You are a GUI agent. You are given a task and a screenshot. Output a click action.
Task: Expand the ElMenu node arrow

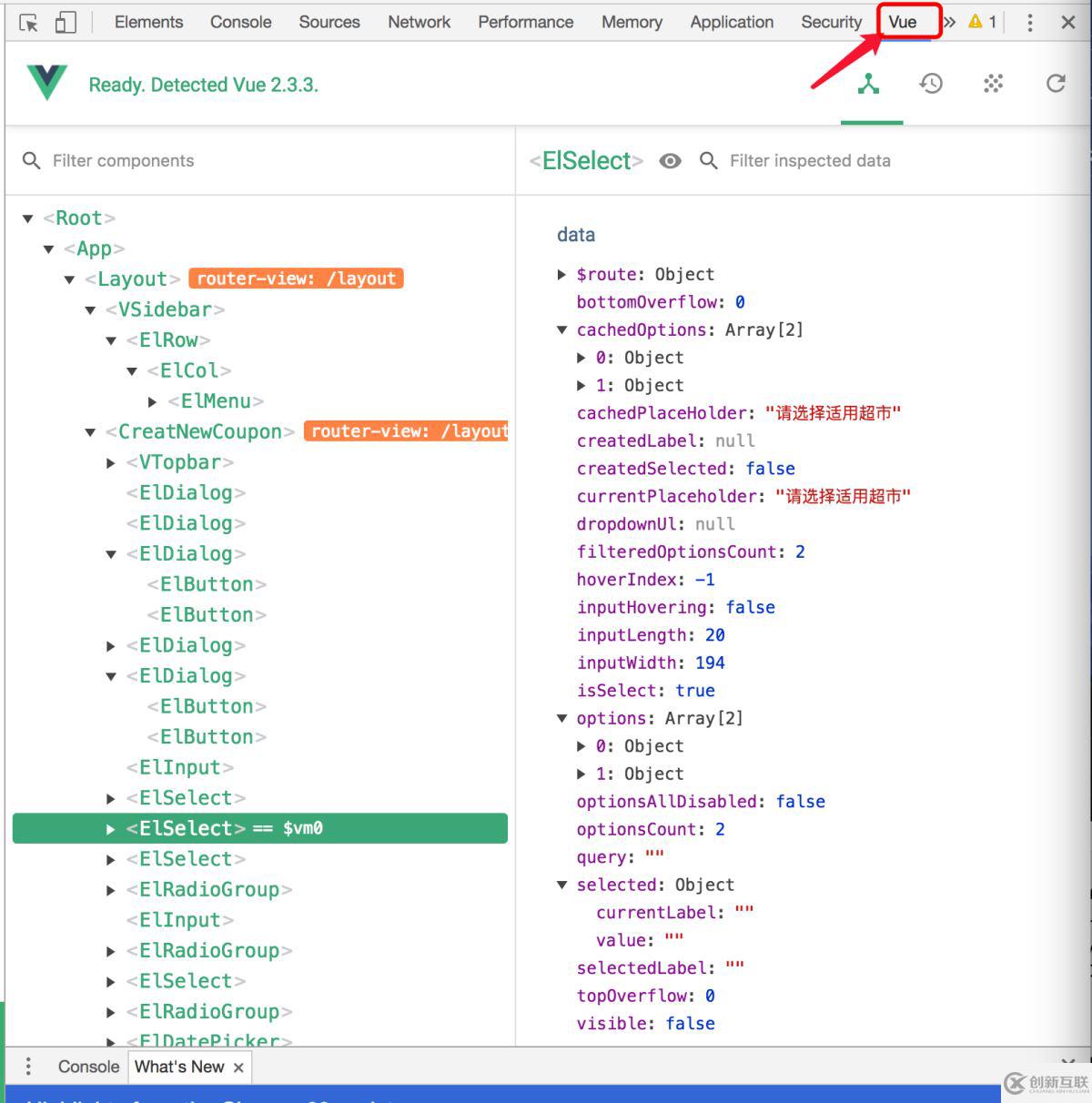pos(153,401)
